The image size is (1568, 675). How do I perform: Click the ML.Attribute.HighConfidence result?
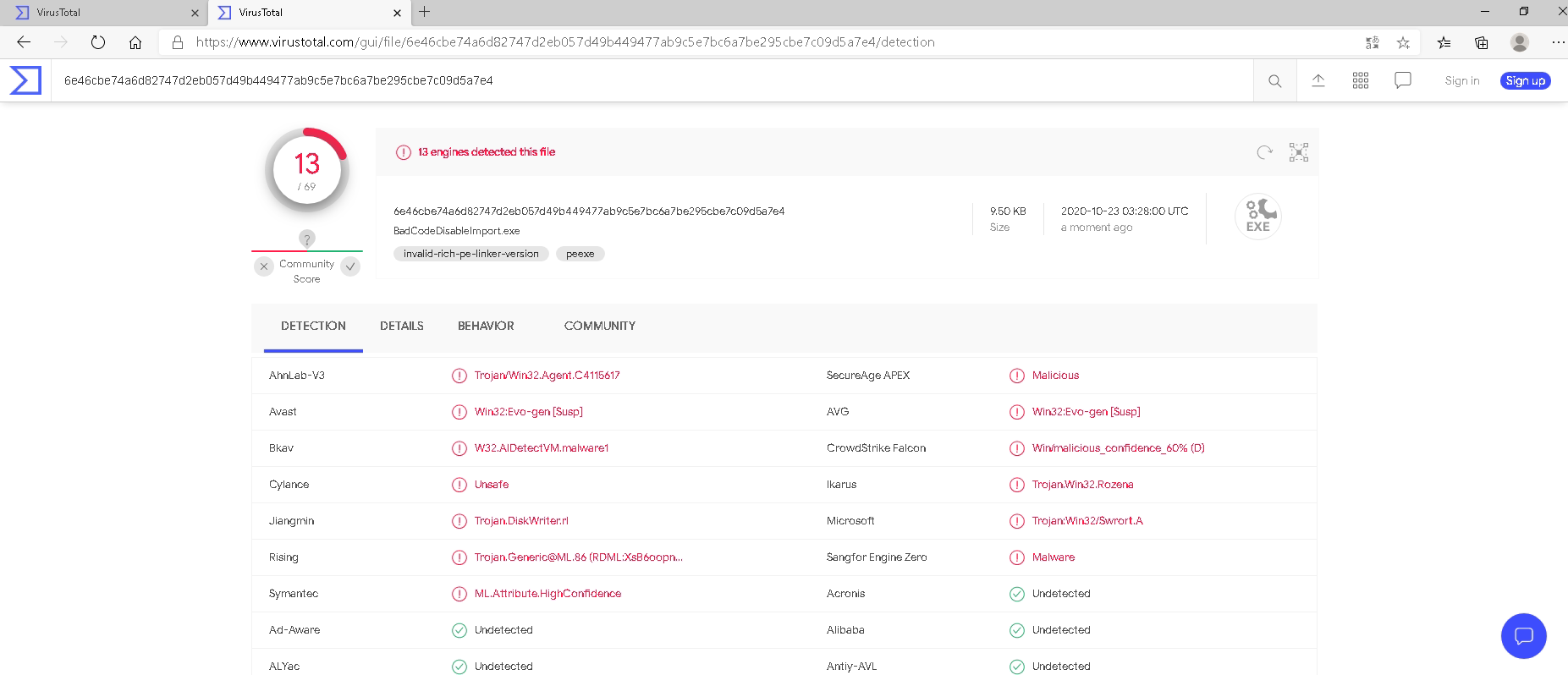click(x=547, y=594)
